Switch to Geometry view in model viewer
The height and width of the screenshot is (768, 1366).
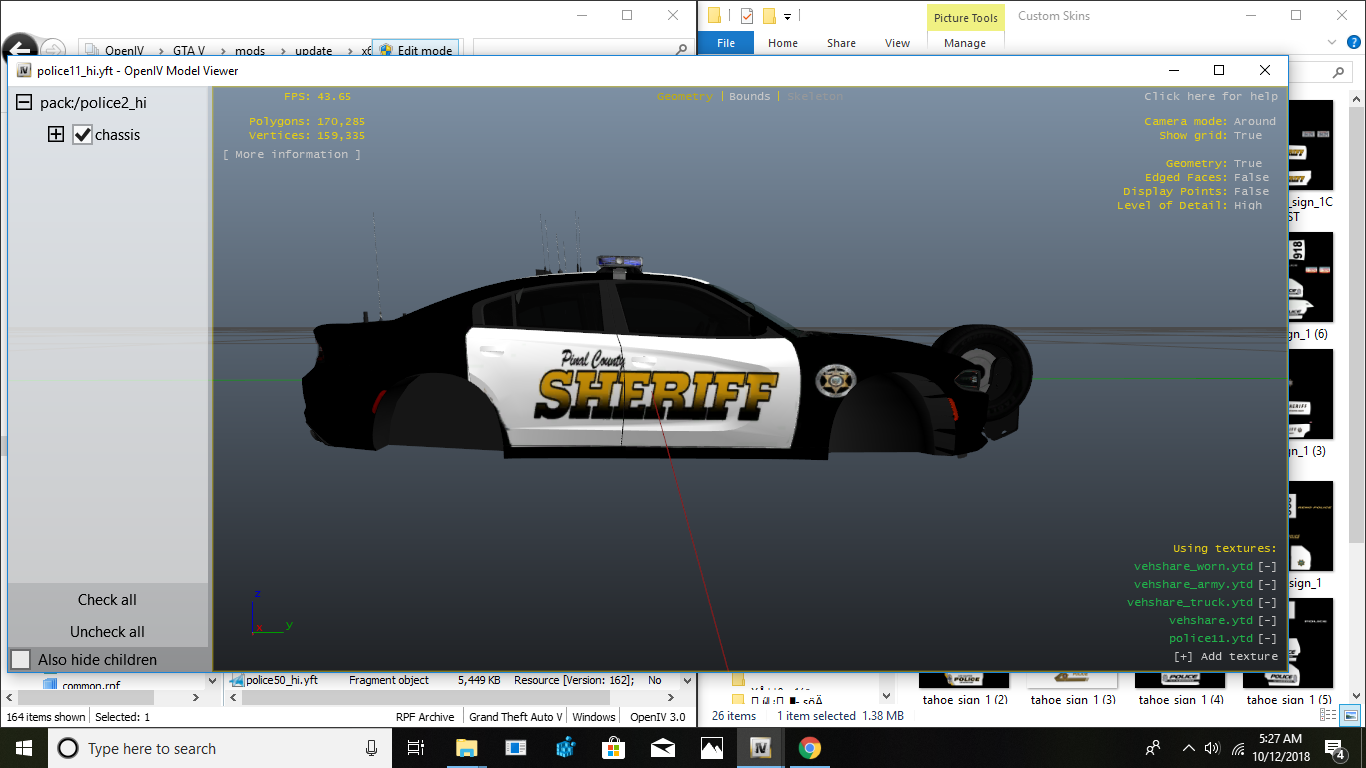(685, 96)
